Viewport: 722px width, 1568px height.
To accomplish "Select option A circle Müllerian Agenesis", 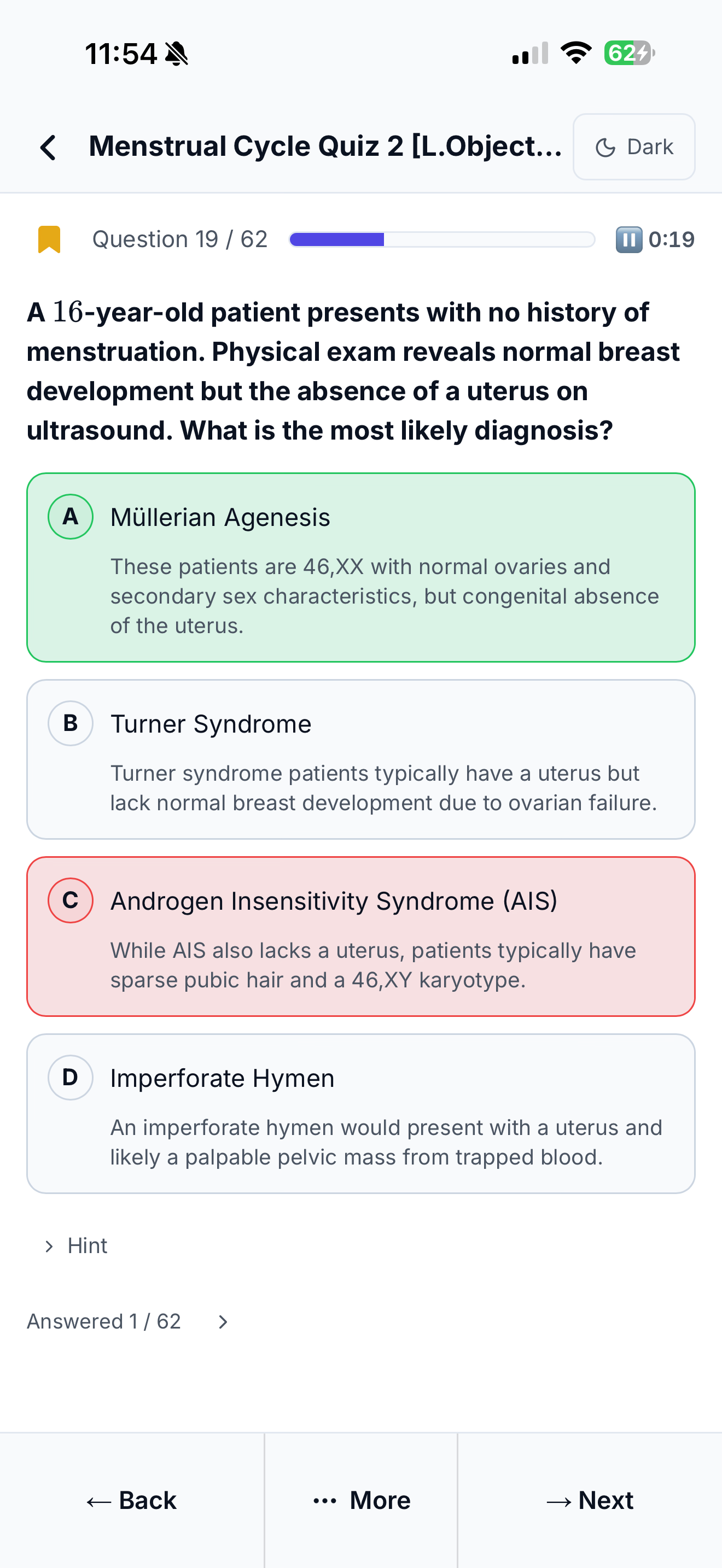I will [x=71, y=517].
